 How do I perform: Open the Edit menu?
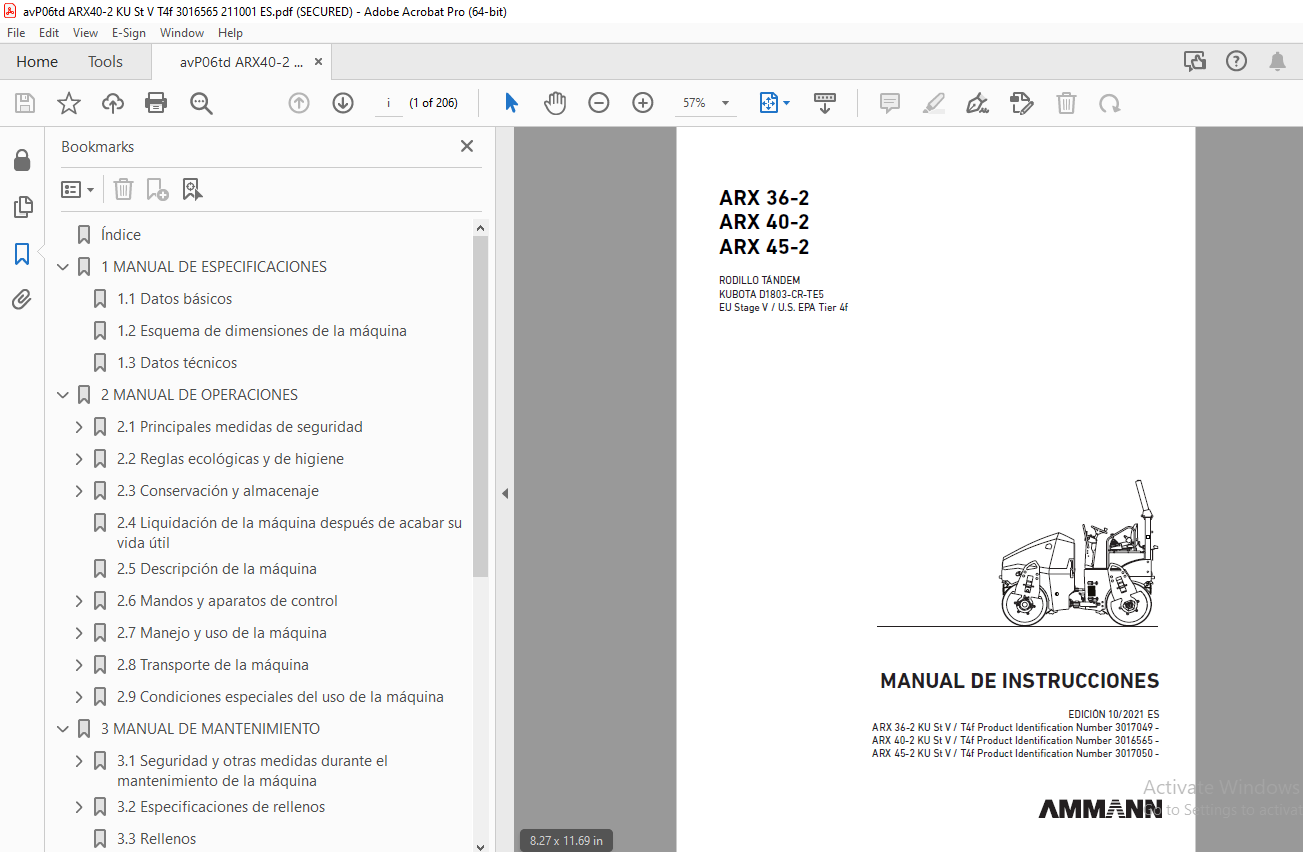(x=49, y=33)
